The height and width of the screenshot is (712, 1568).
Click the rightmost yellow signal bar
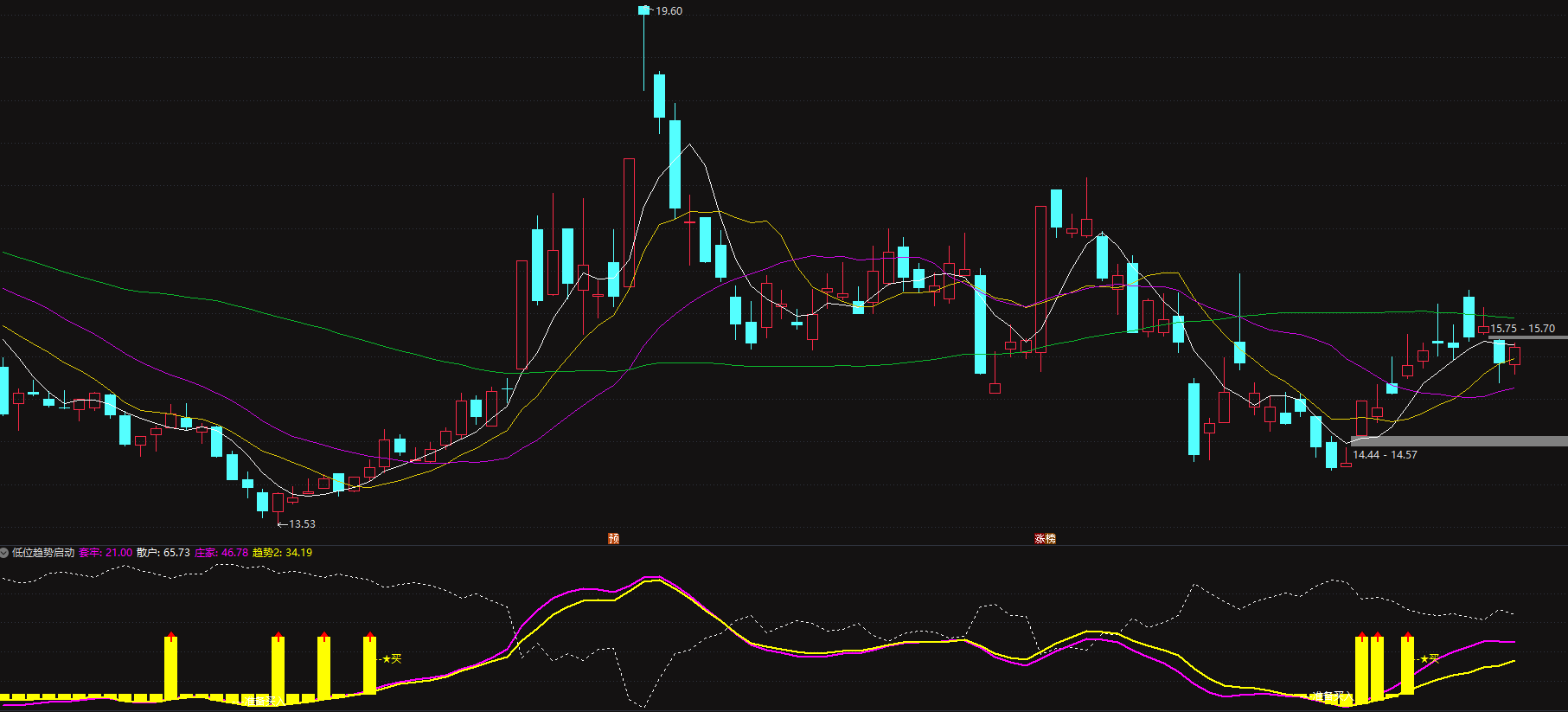[x=1407, y=664]
